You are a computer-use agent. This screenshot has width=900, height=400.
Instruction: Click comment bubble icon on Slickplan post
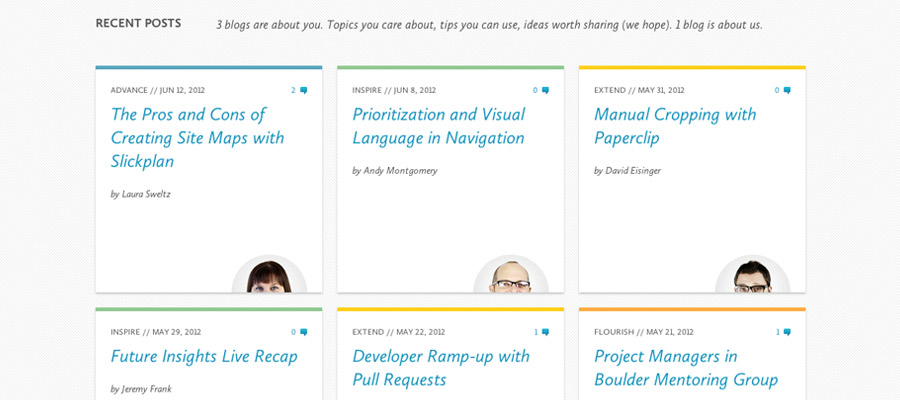point(304,90)
